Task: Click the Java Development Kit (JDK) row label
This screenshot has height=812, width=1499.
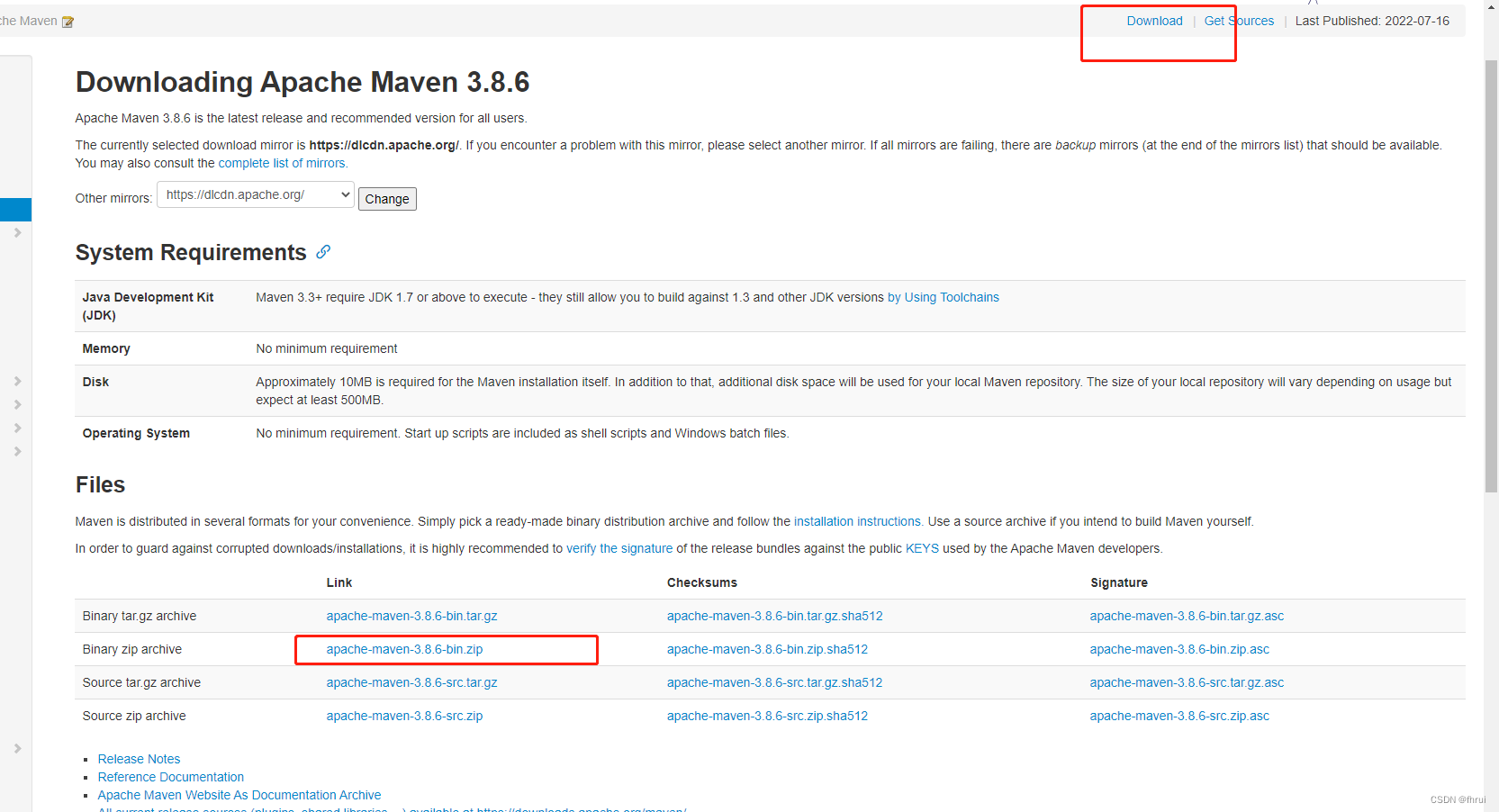Action: 148,306
